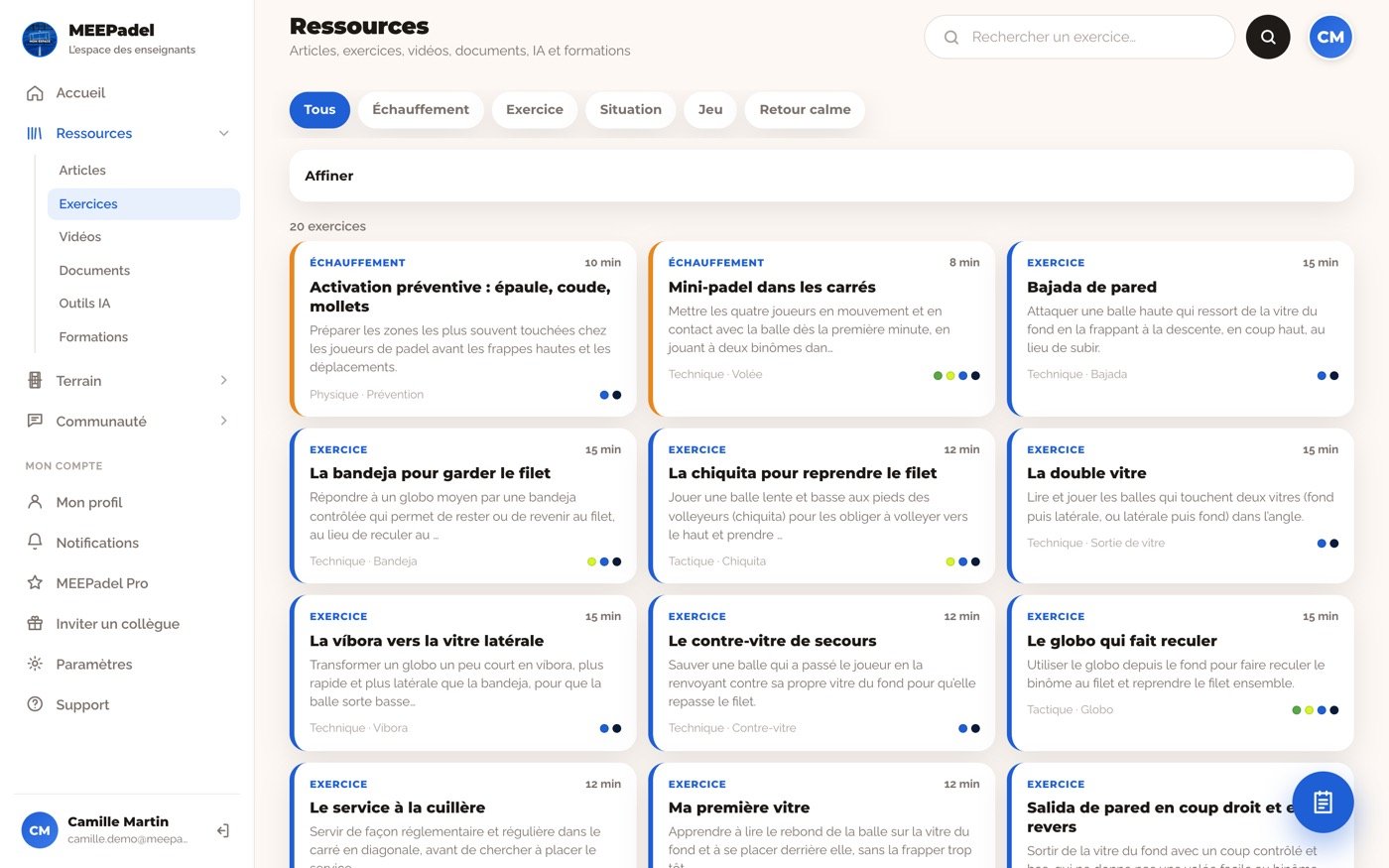Click the magnifier icon in search field
Viewport: 1389px width, 868px height.
tap(951, 38)
